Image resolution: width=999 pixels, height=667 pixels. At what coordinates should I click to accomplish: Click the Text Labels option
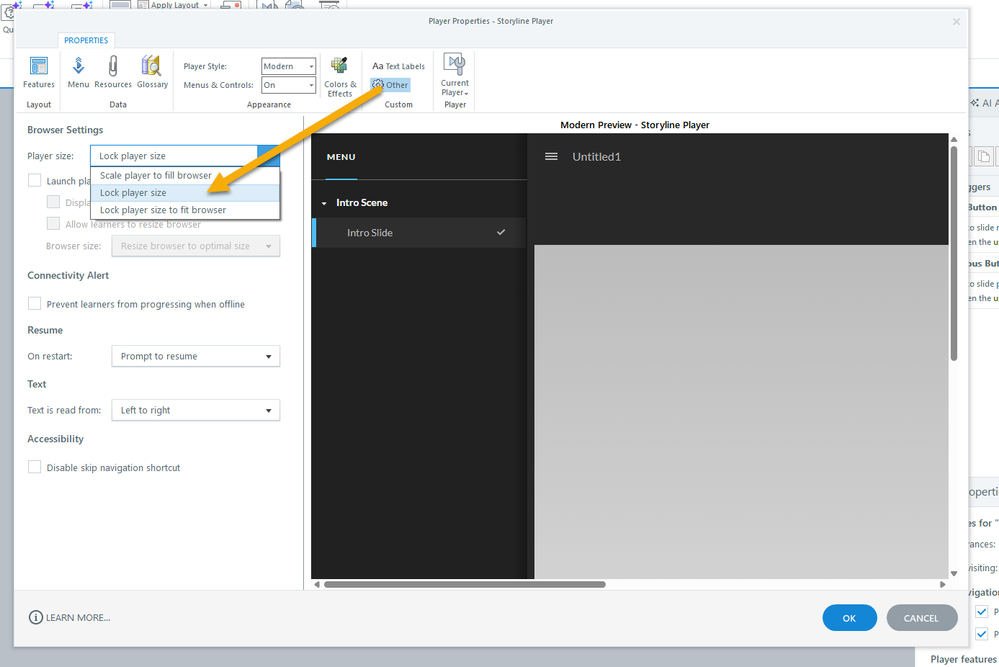pyautogui.click(x=398, y=66)
